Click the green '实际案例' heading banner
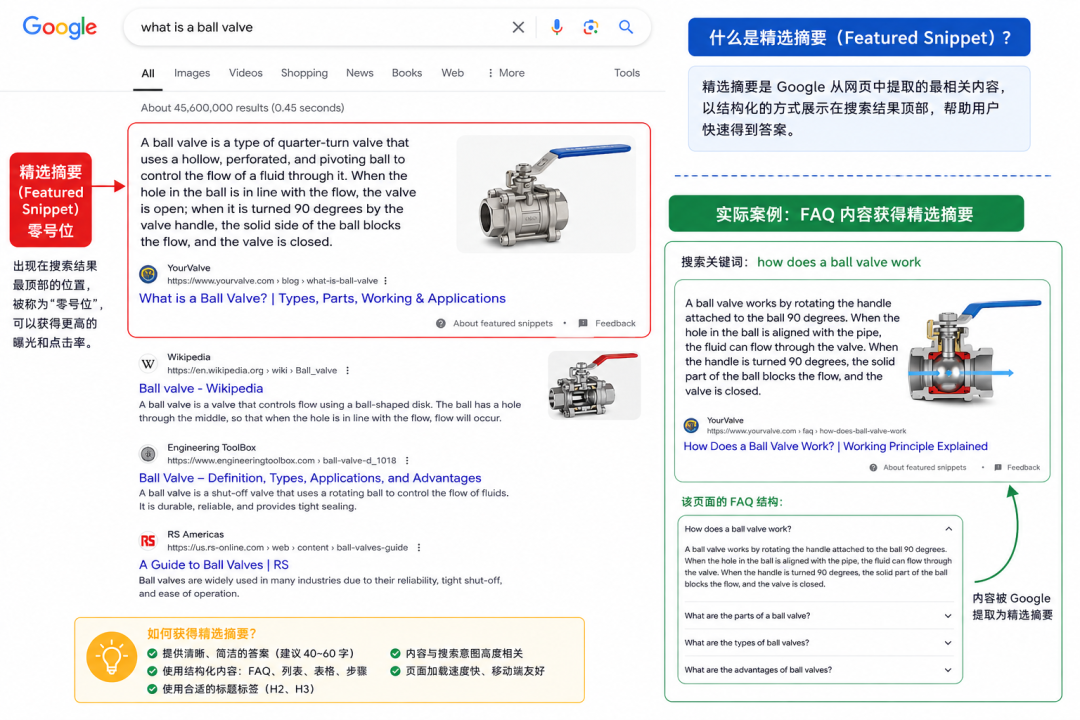Viewport: 1080px width, 720px height. coord(846,214)
